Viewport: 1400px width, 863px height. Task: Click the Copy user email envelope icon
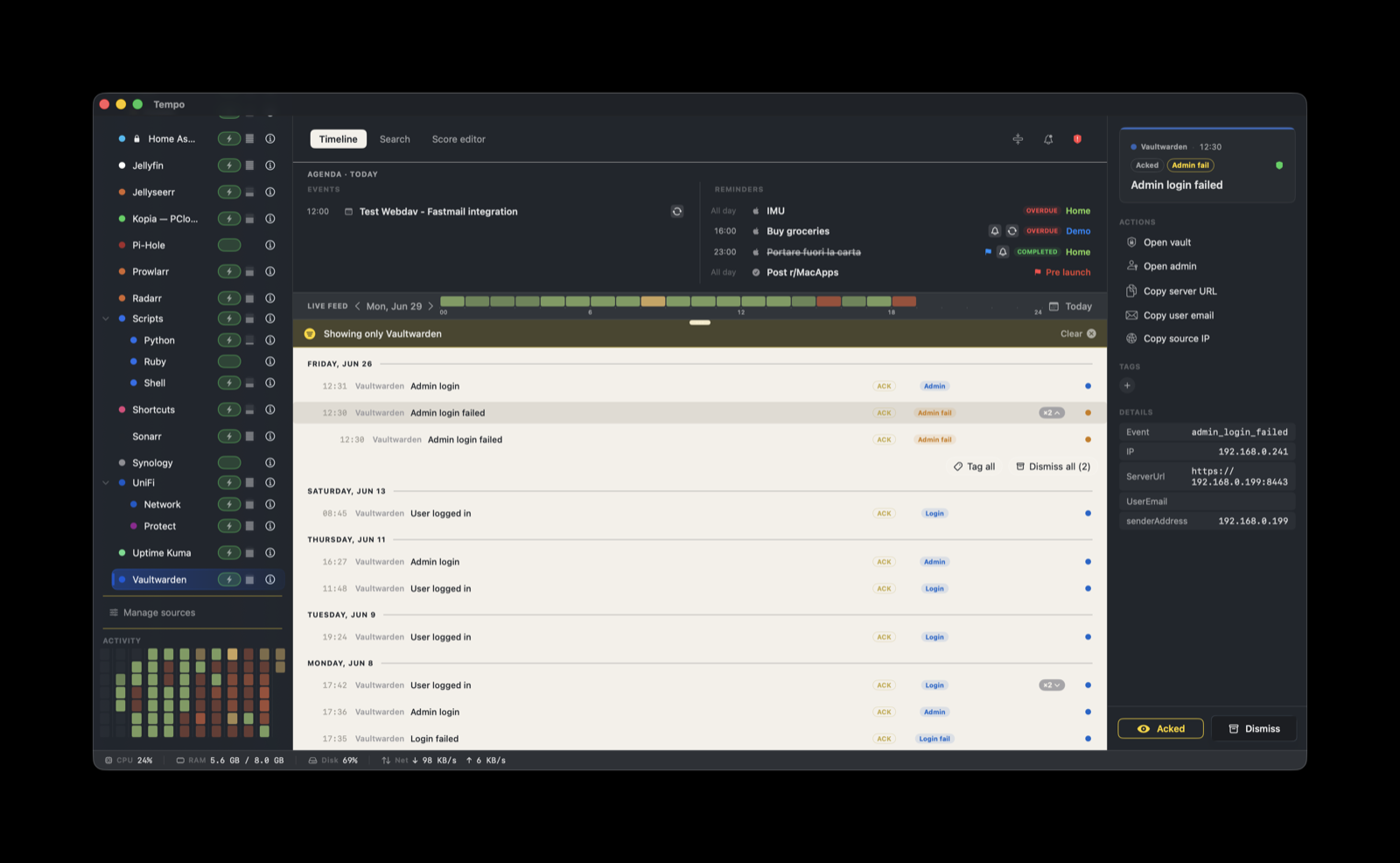pos(1131,315)
